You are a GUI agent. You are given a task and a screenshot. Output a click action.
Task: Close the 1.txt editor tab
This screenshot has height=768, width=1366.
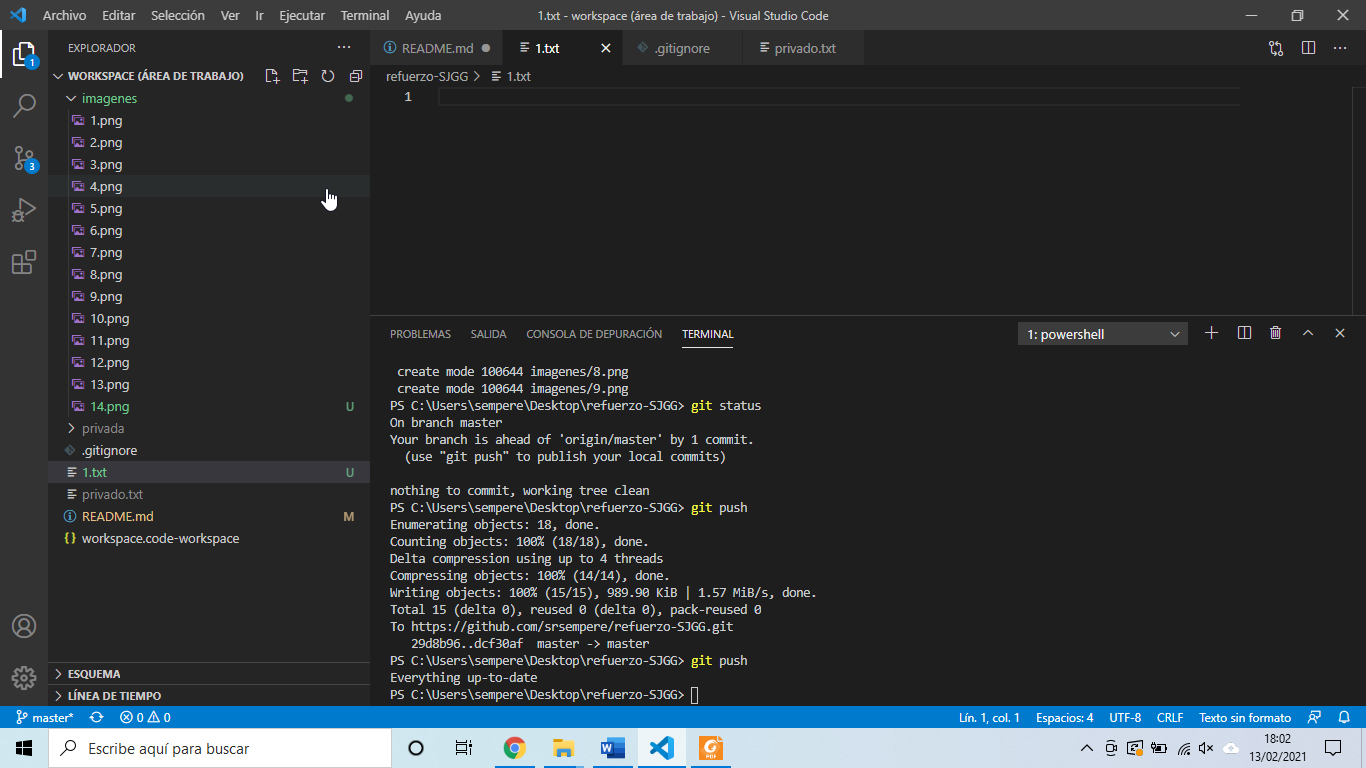pyautogui.click(x=606, y=48)
